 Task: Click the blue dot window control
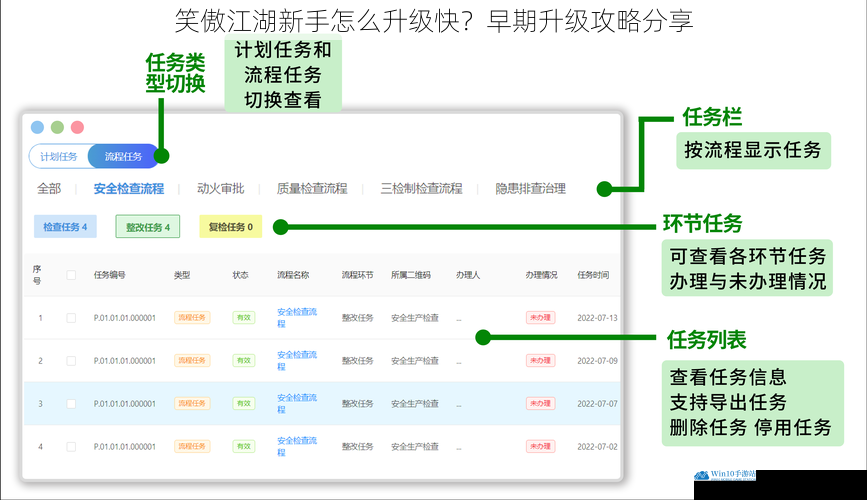[38, 127]
